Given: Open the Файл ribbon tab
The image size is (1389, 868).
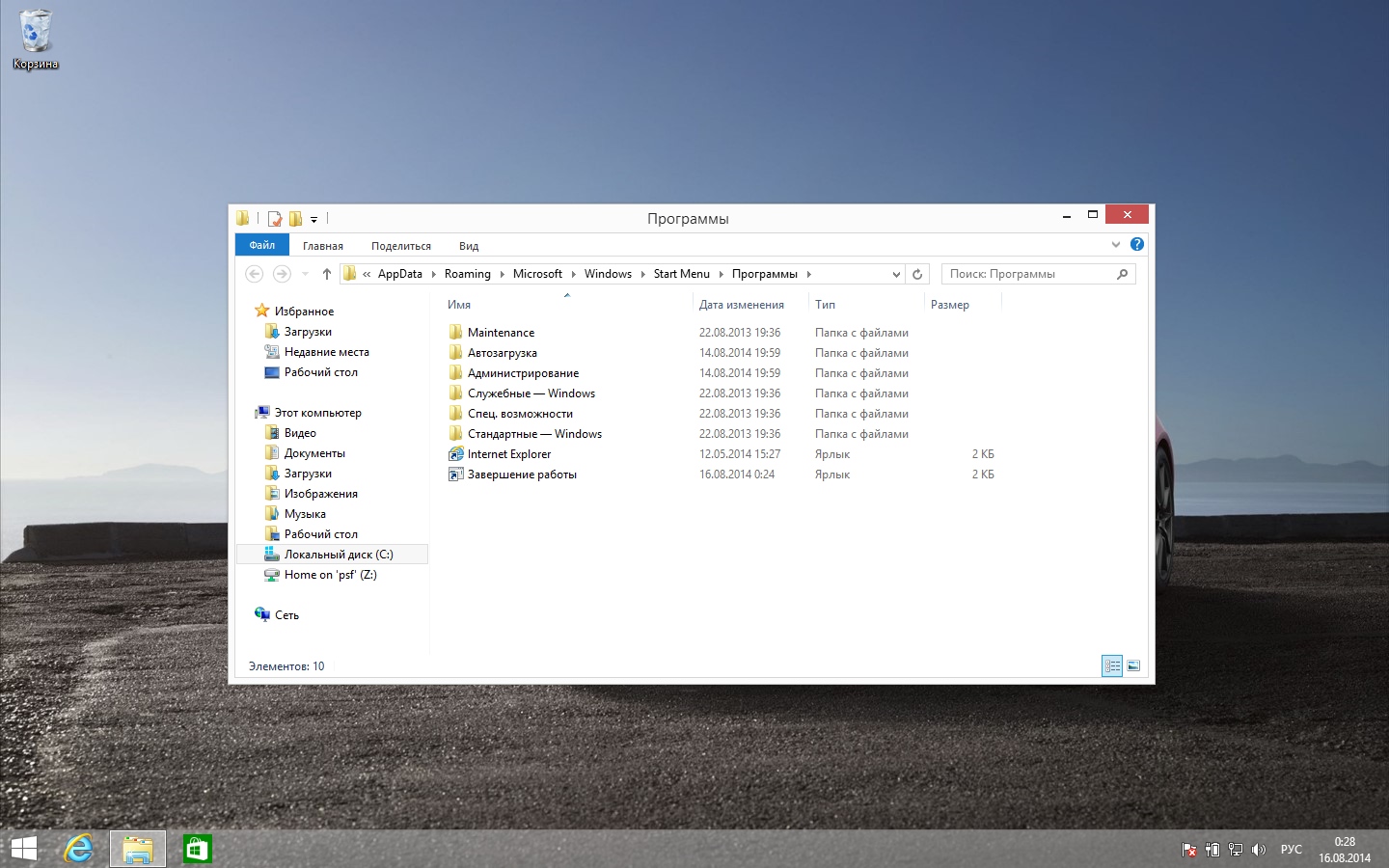Looking at the screenshot, I should point(261,245).
